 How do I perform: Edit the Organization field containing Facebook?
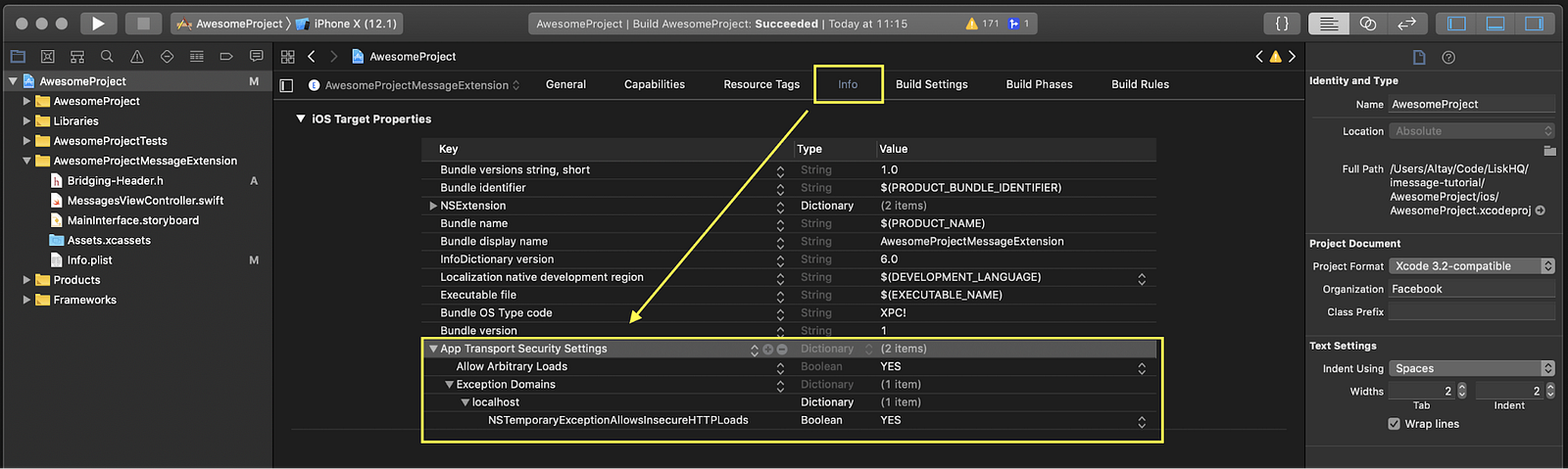tap(1472, 290)
